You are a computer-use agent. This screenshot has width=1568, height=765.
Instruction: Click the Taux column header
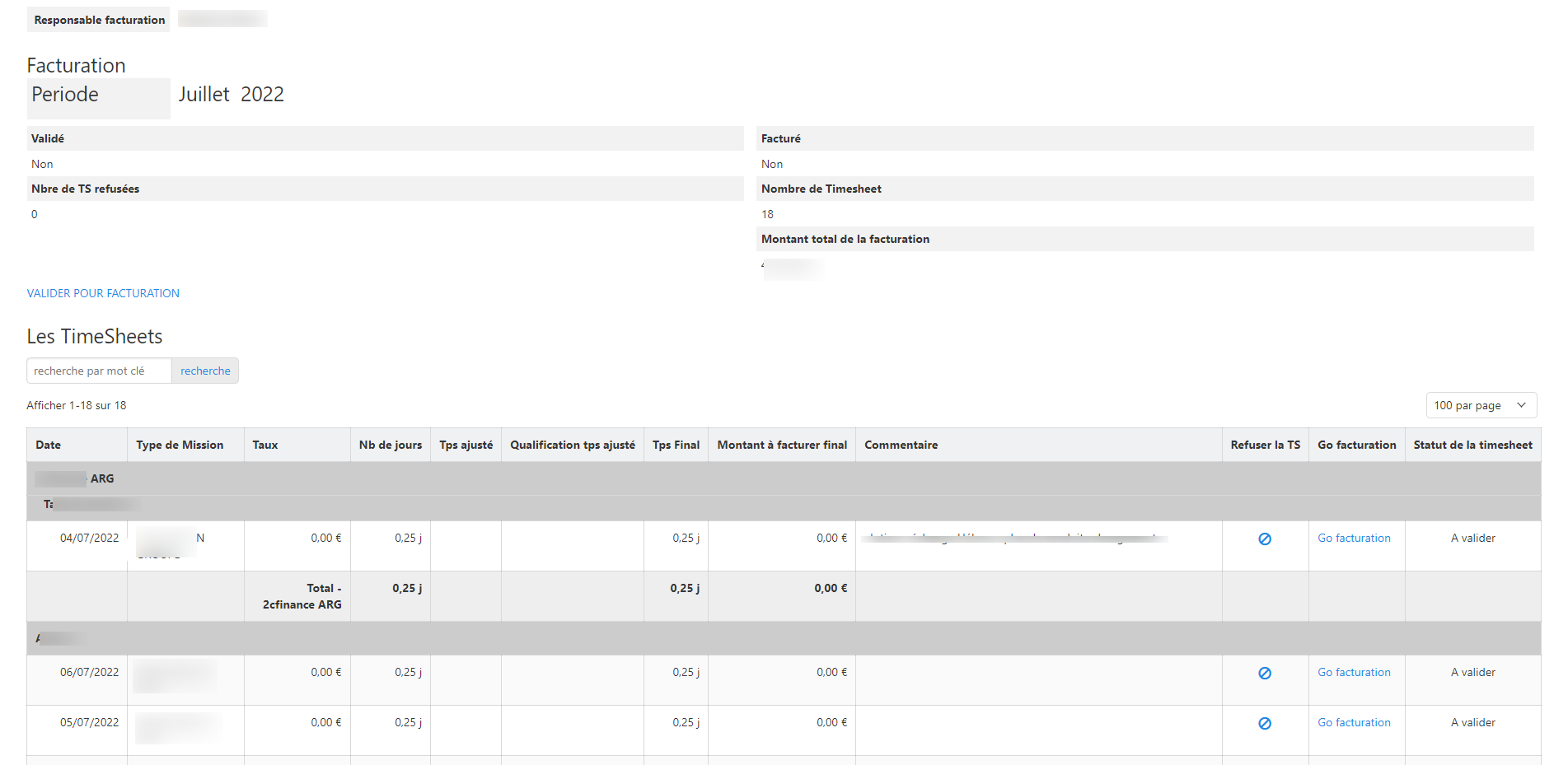coord(264,445)
